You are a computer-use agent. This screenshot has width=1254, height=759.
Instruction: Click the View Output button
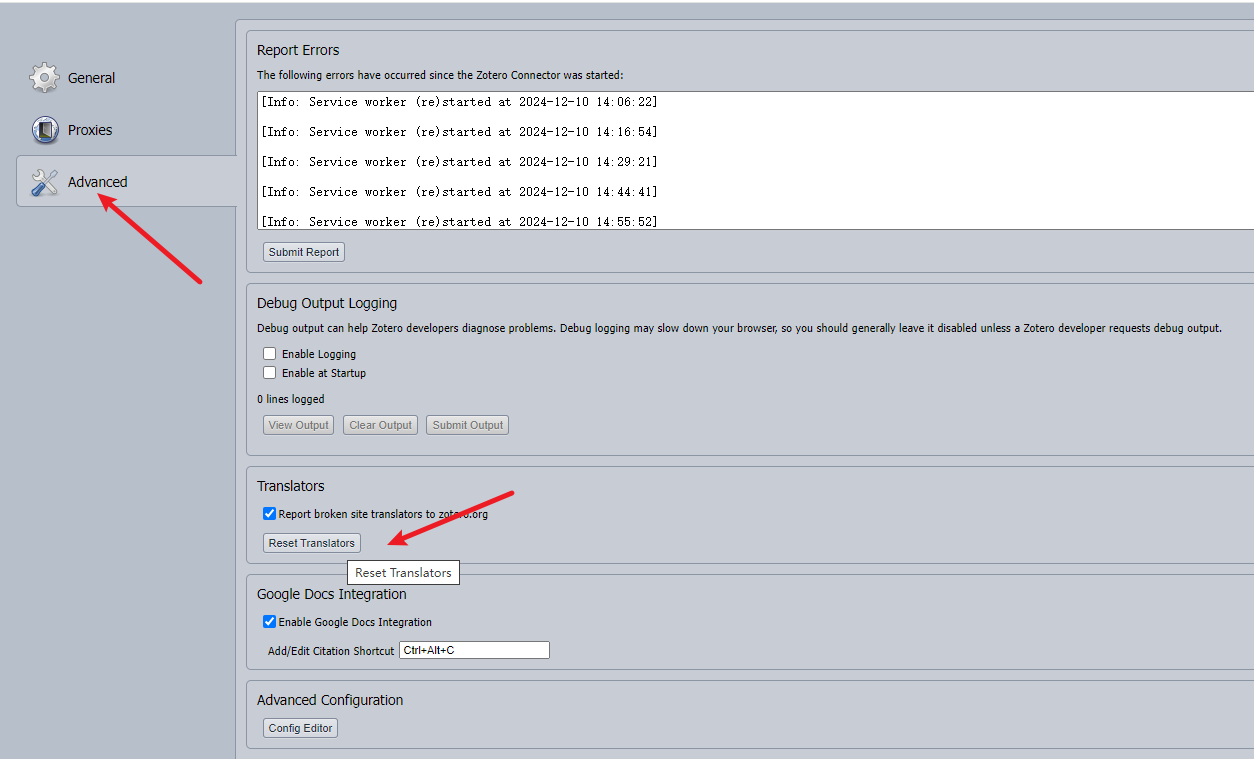[299, 425]
